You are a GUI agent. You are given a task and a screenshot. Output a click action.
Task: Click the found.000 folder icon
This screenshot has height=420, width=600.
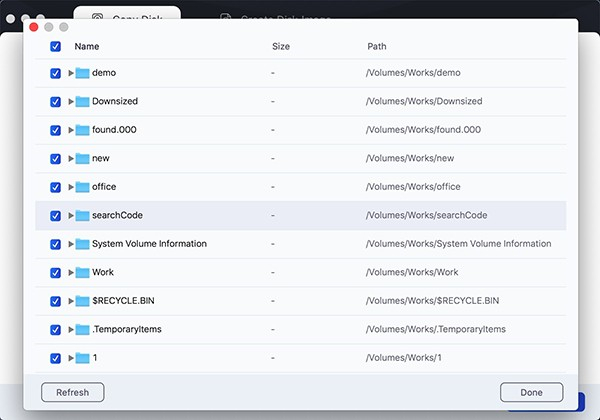pos(83,130)
